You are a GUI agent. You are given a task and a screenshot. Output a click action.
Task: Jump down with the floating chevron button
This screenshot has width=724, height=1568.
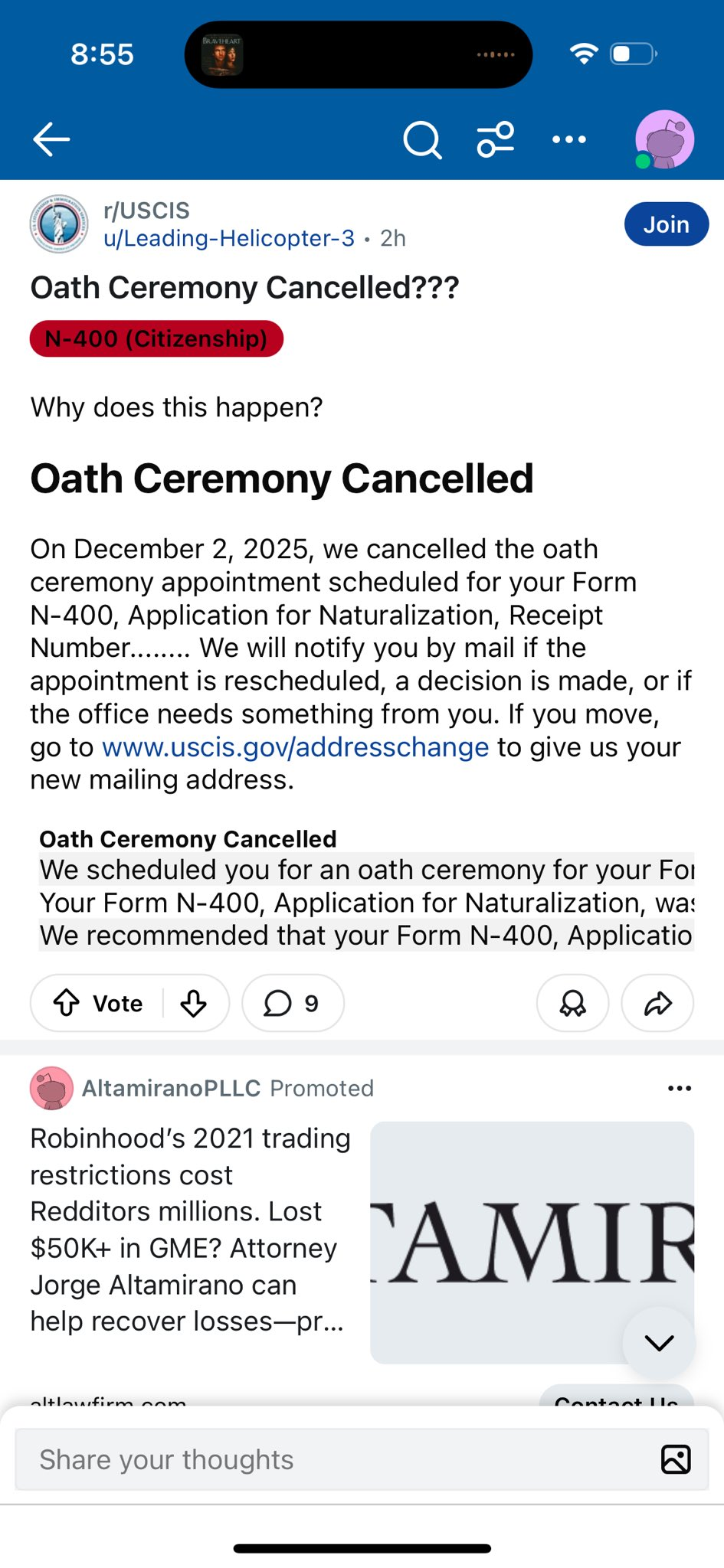pyautogui.click(x=659, y=1342)
